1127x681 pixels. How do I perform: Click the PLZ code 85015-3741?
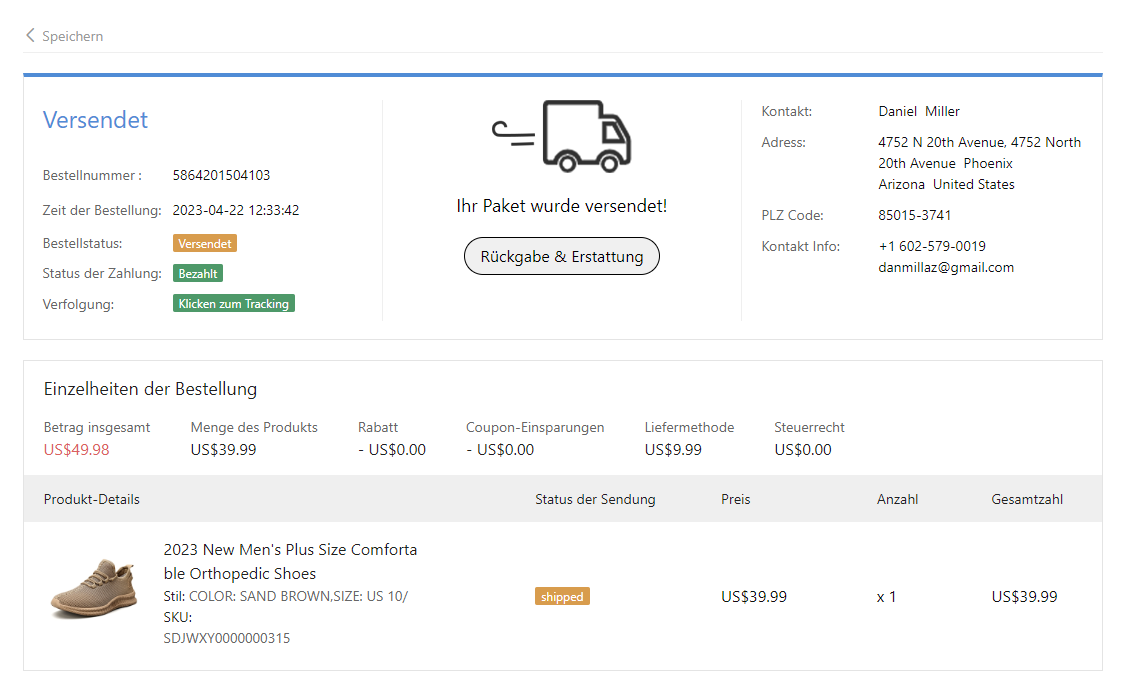[914, 215]
